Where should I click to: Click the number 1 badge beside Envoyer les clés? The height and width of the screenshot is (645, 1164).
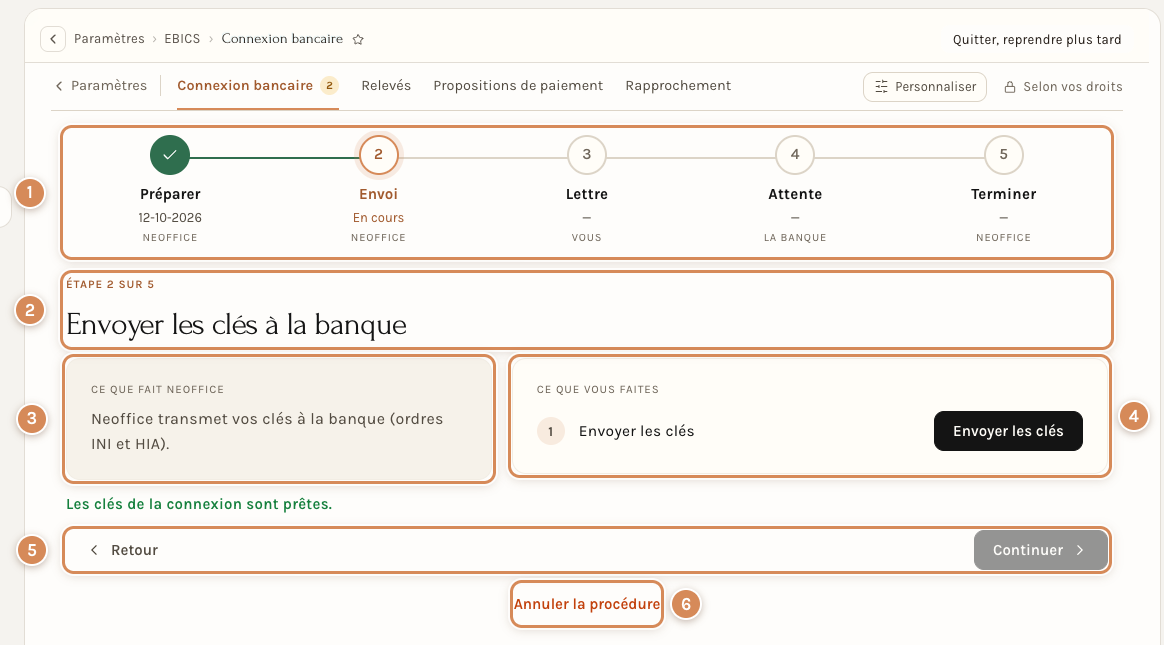[551, 431]
